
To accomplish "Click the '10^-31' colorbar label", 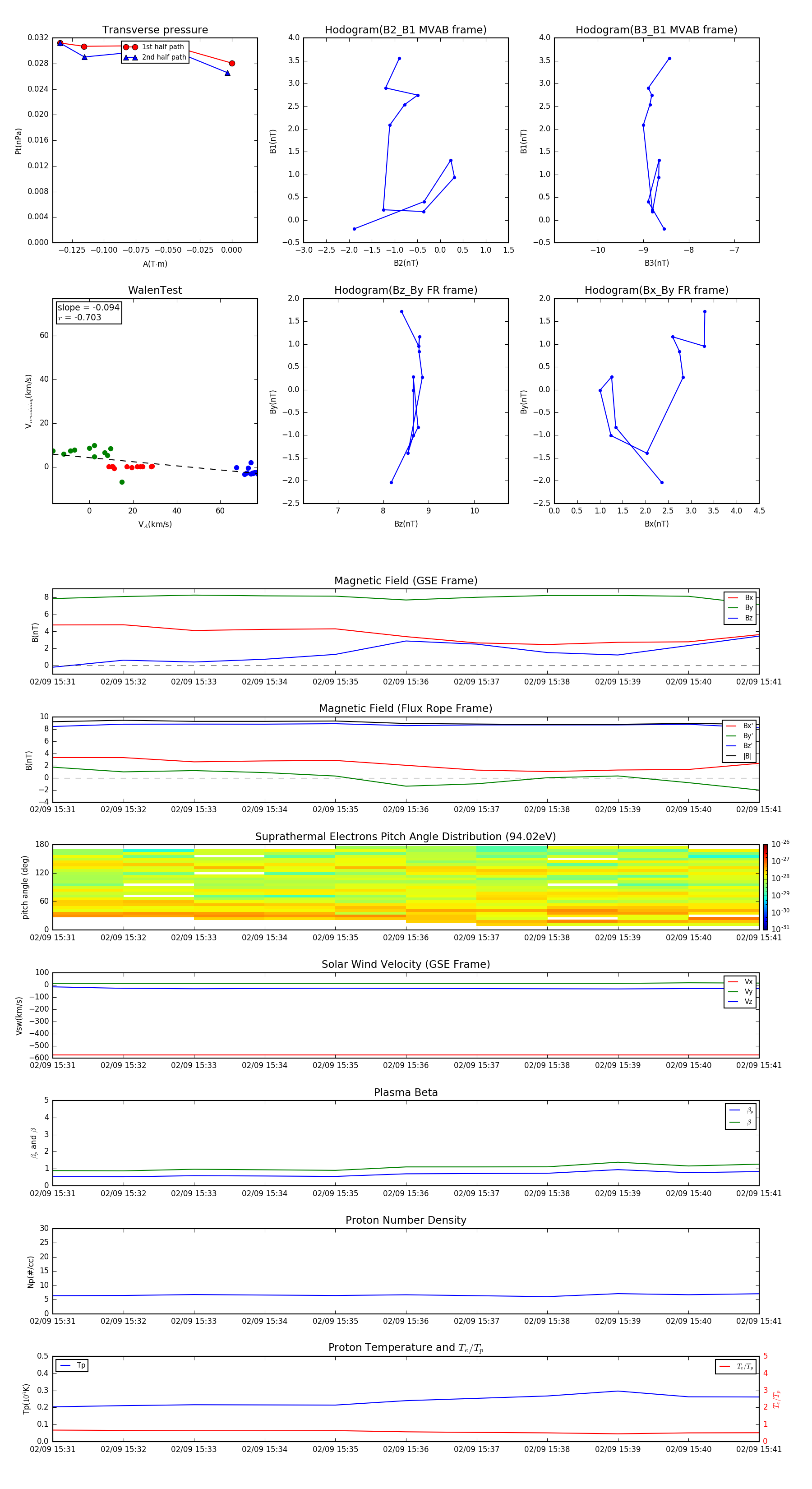I will [x=781, y=929].
